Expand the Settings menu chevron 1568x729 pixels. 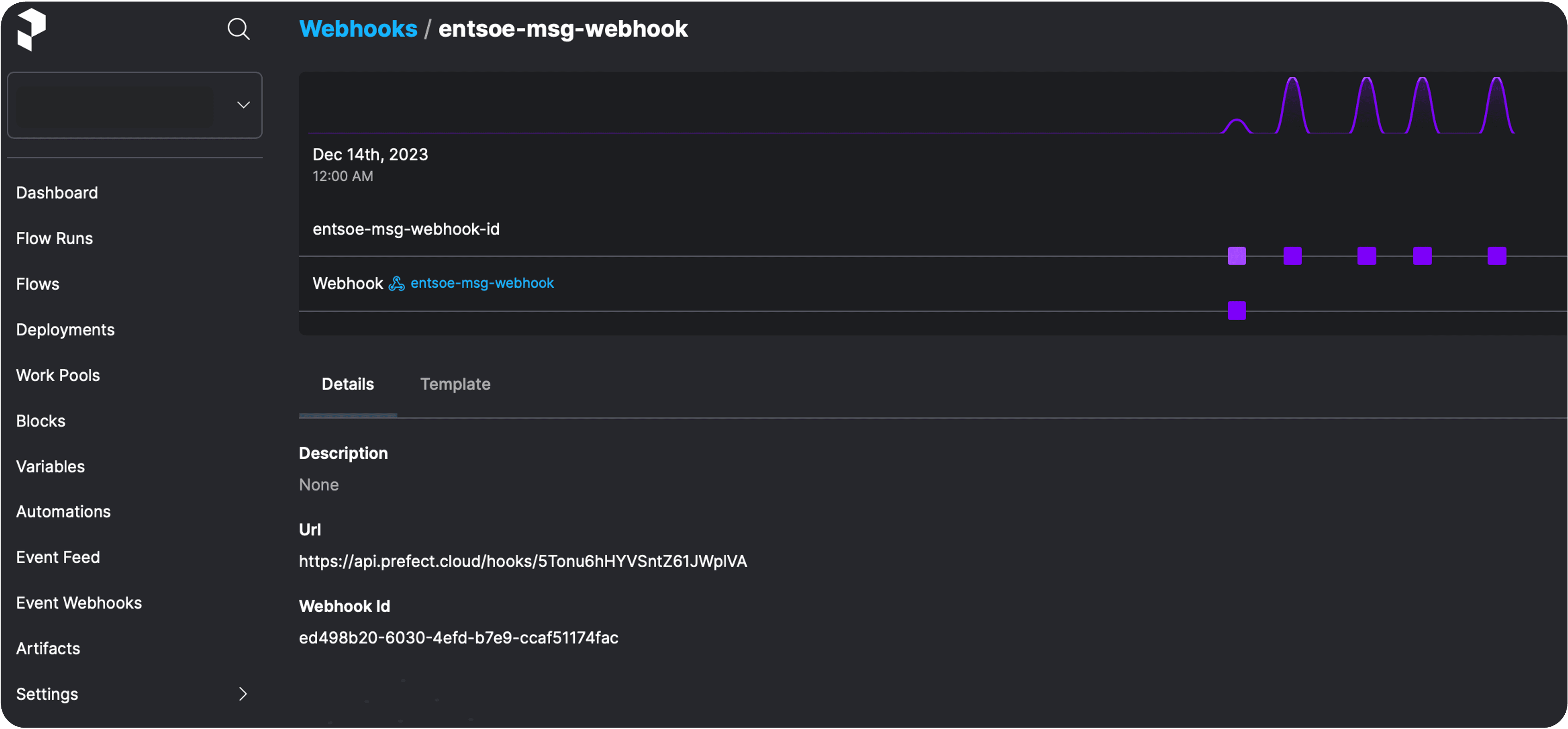pyautogui.click(x=243, y=694)
